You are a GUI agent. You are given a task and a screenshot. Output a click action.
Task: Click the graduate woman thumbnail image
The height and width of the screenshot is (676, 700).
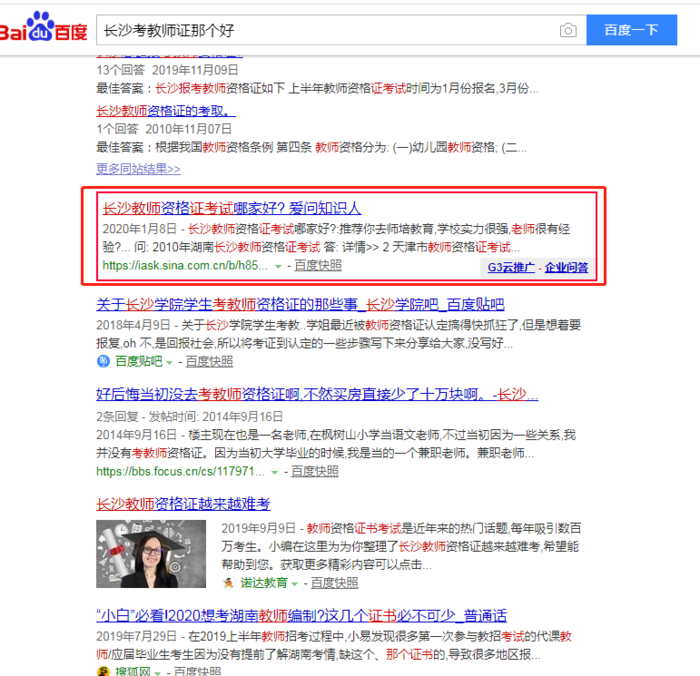(x=151, y=554)
